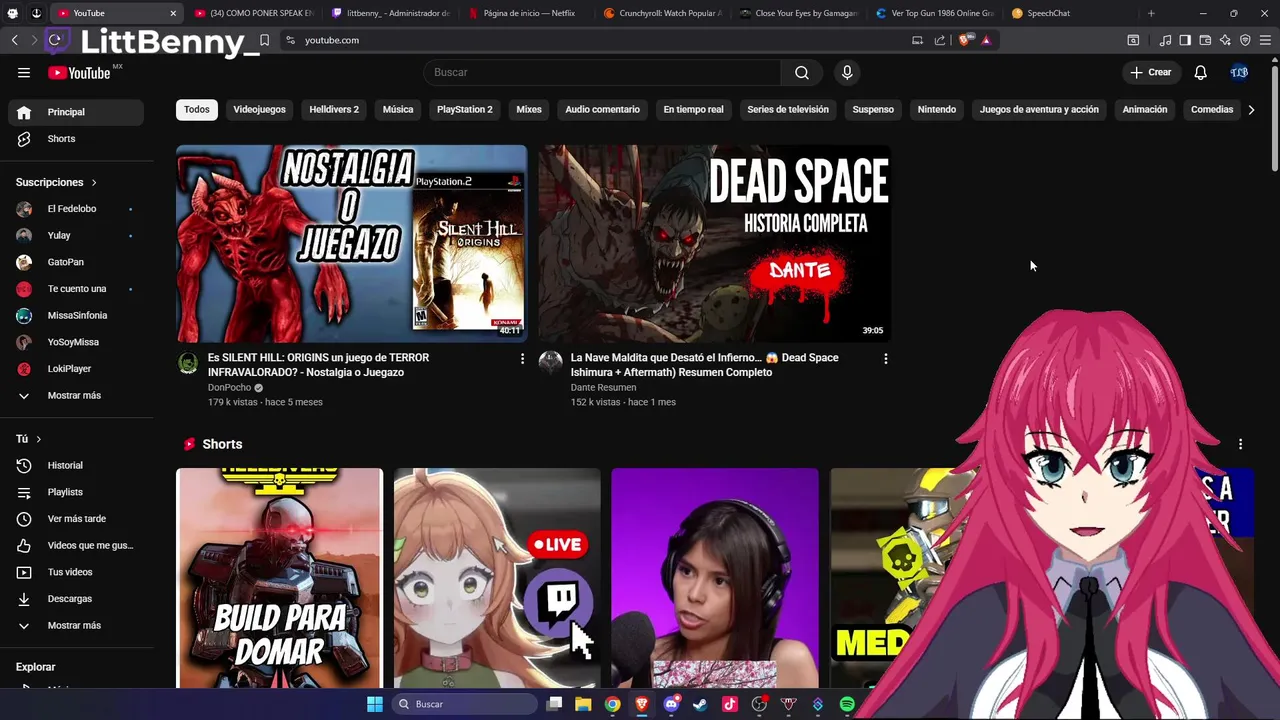Open Historial in the sidebar
Screen dimensions: 1280x720
tap(76, 465)
